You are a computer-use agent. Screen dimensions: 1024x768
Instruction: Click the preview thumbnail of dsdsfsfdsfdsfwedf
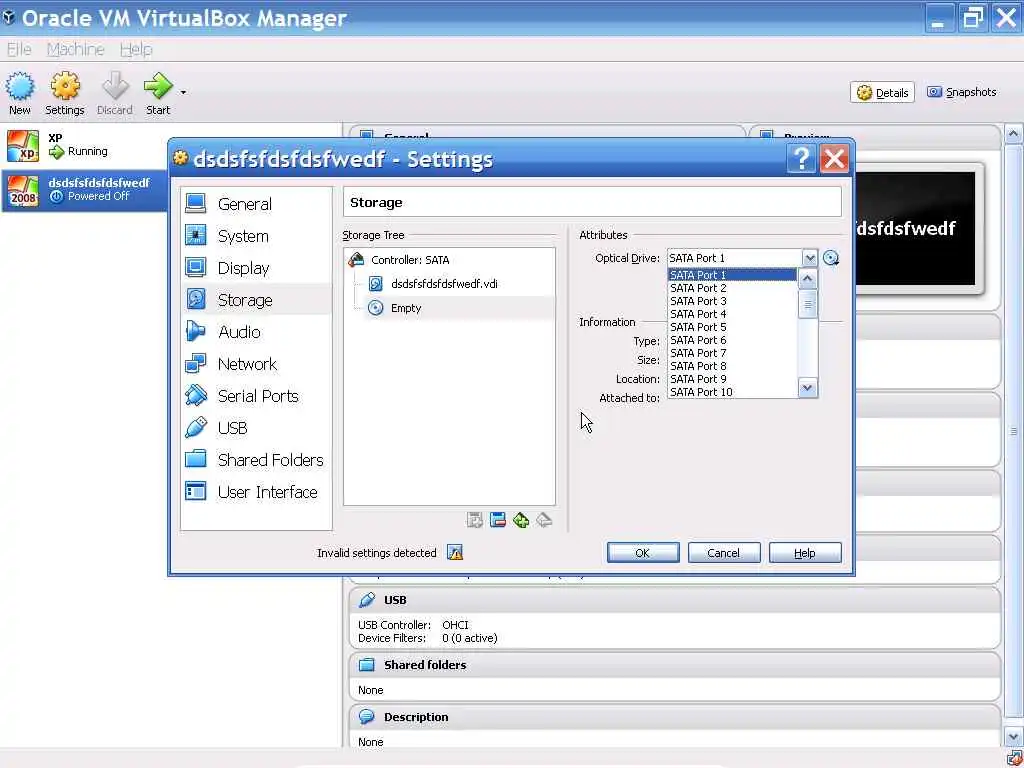point(914,229)
